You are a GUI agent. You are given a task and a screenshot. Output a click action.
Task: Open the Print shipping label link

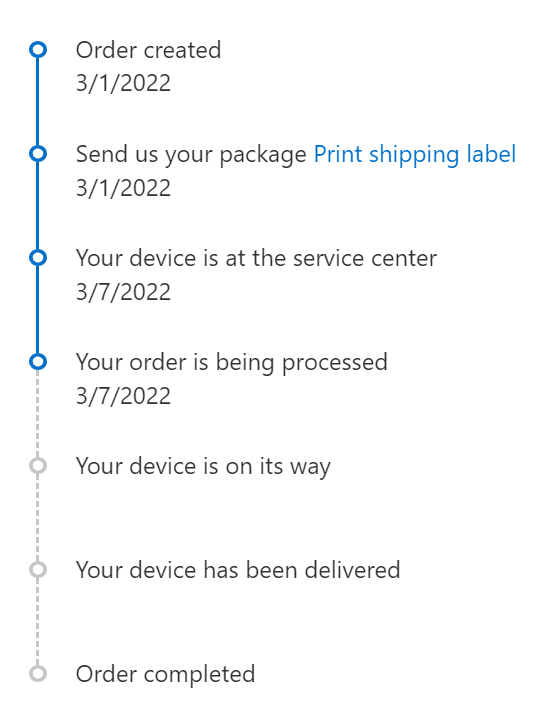415,154
